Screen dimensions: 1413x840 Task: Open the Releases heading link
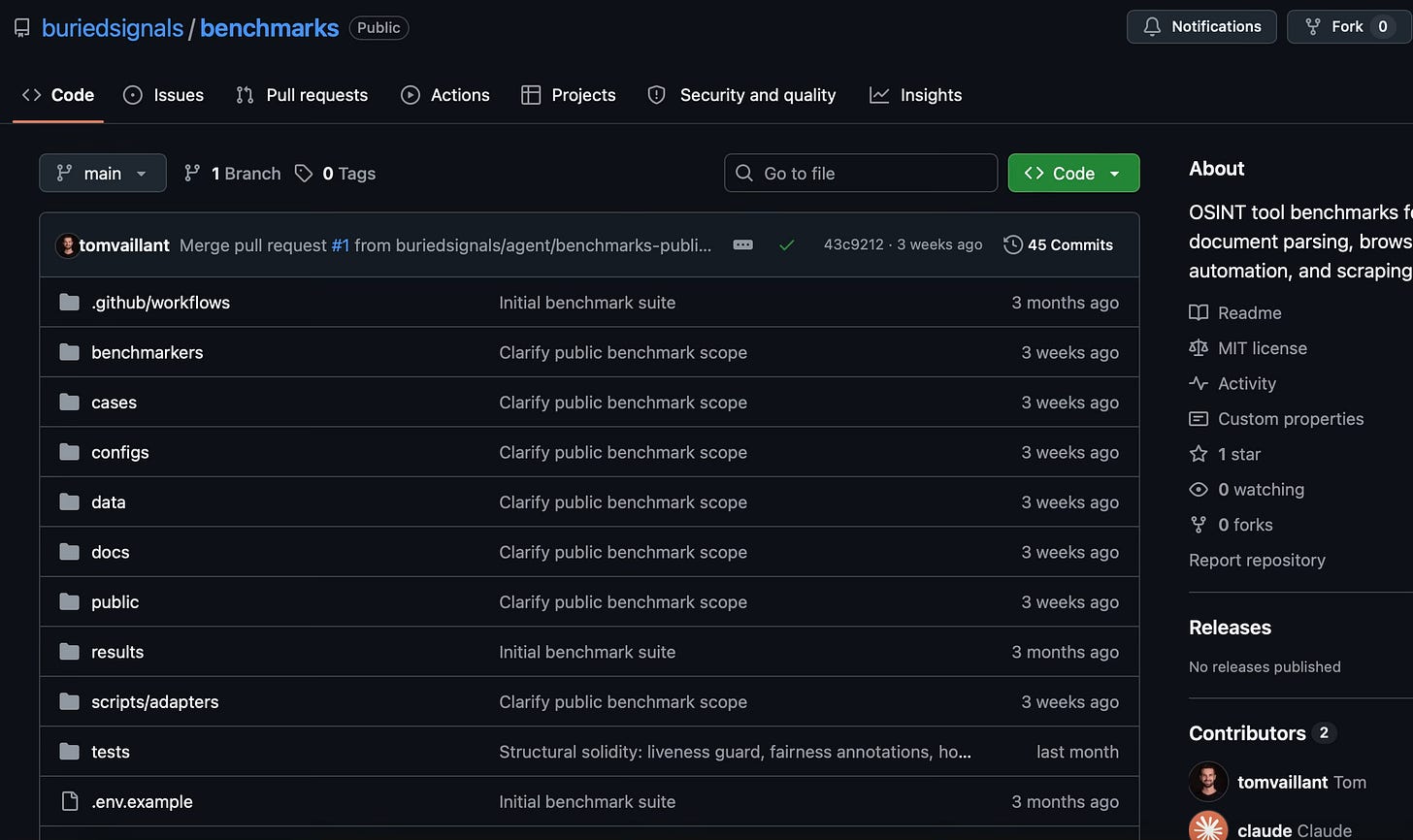click(1230, 628)
